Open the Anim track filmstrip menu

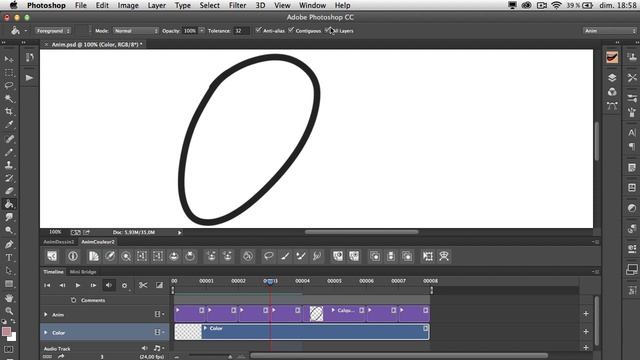pyautogui.click(x=159, y=314)
